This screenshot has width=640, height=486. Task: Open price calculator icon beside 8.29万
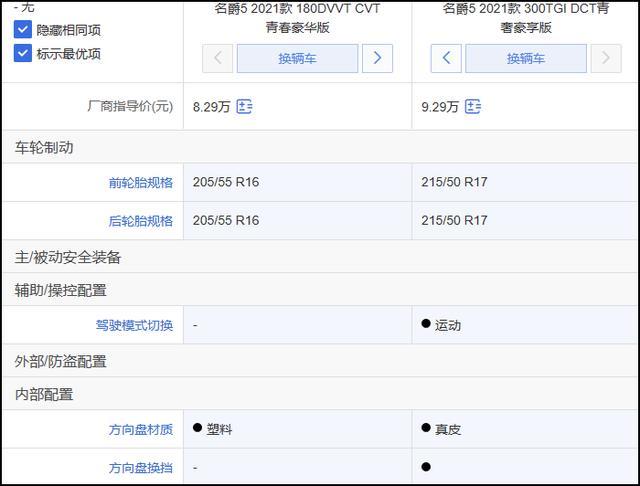pyautogui.click(x=244, y=107)
